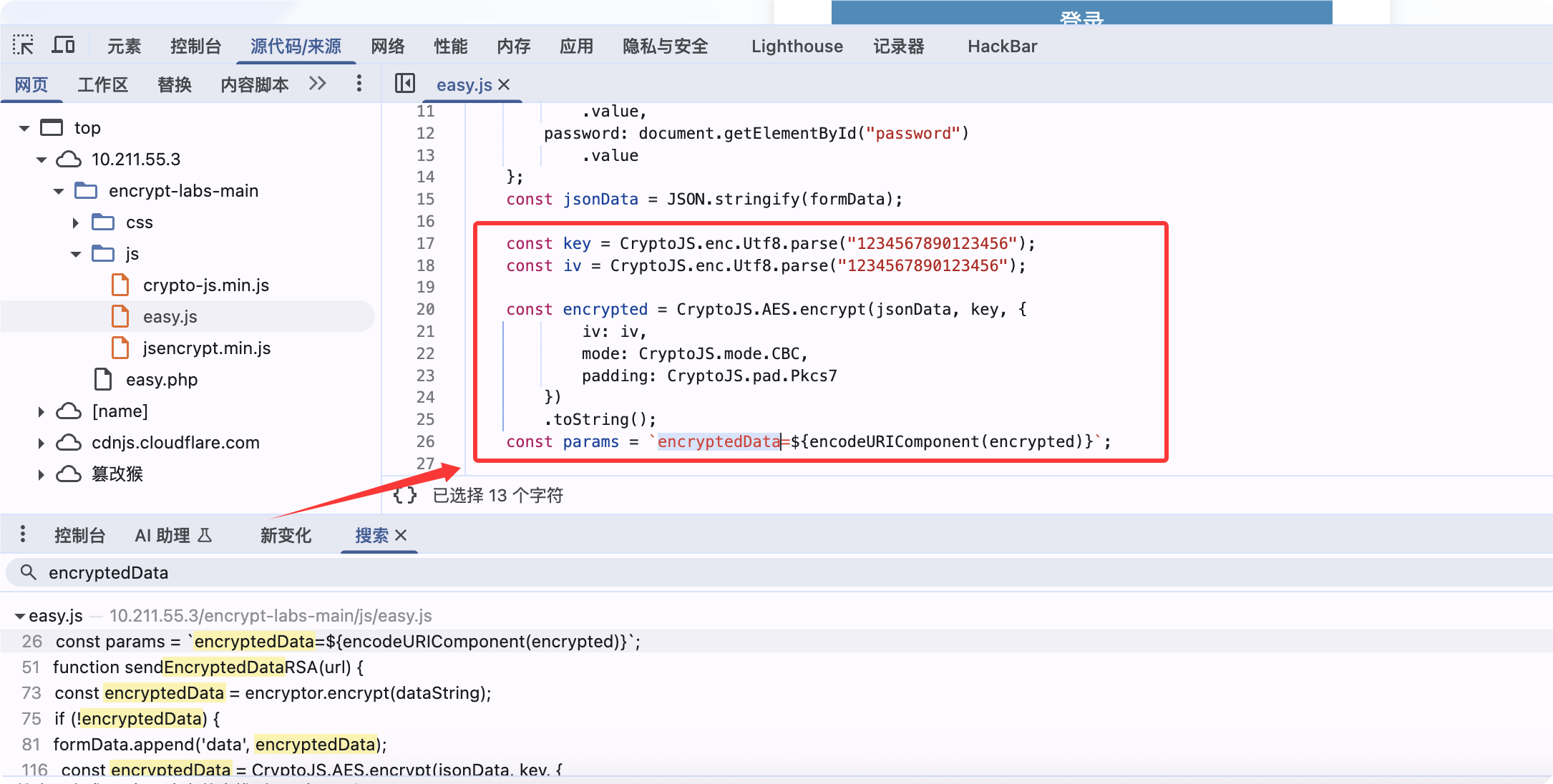Select the inspect element tool
Viewport: 1553px width, 784px height.
point(24,44)
